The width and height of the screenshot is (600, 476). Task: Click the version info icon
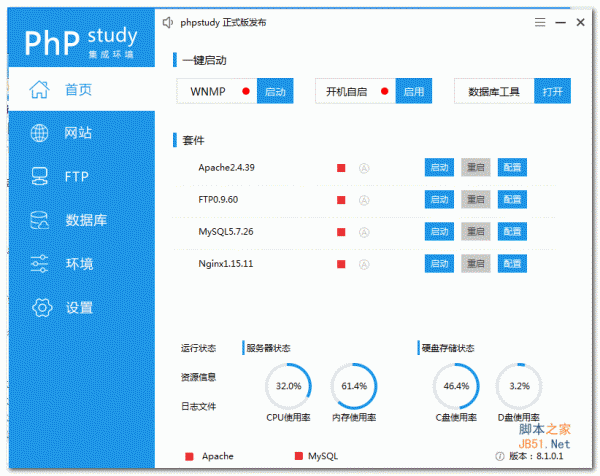[499, 456]
